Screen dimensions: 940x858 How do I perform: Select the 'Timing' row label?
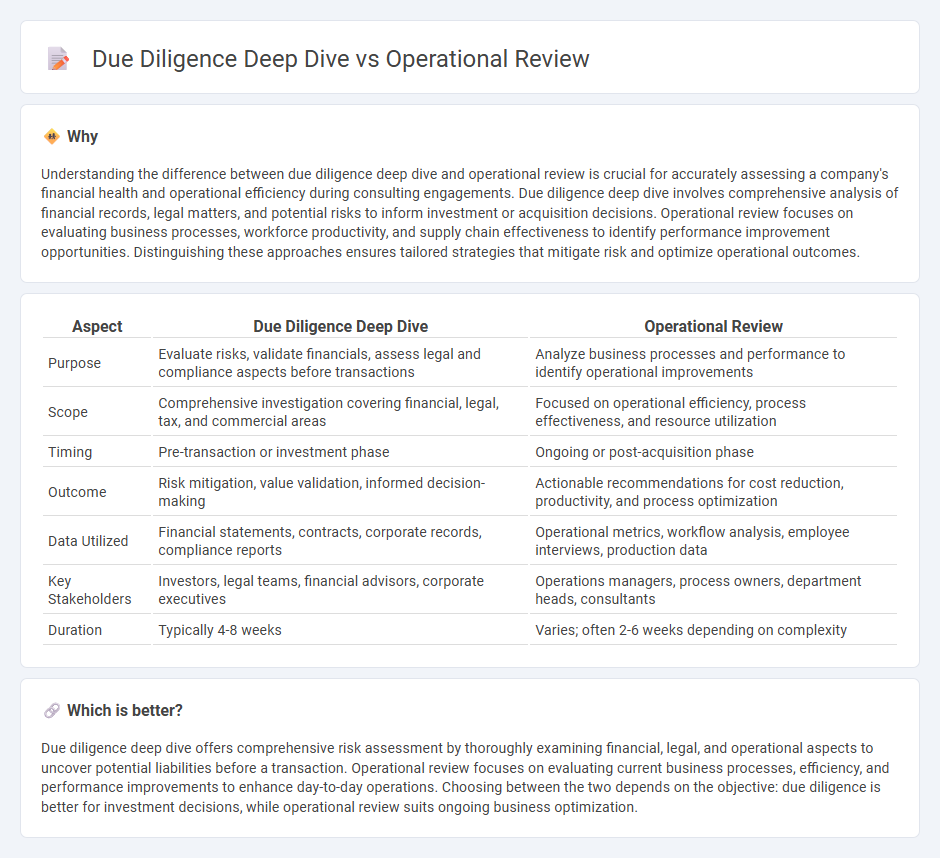pyautogui.click(x=70, y=452)
